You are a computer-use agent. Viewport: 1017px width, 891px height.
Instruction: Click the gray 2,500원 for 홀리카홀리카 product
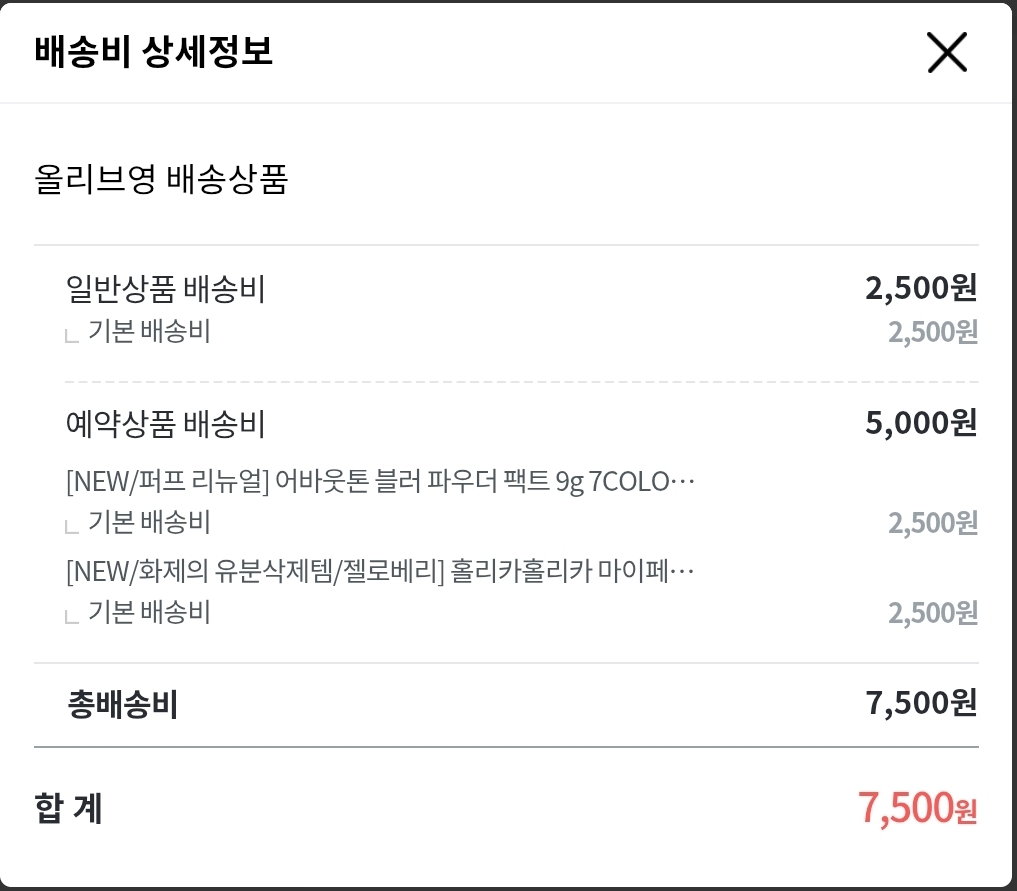click(x=932, y=612)
